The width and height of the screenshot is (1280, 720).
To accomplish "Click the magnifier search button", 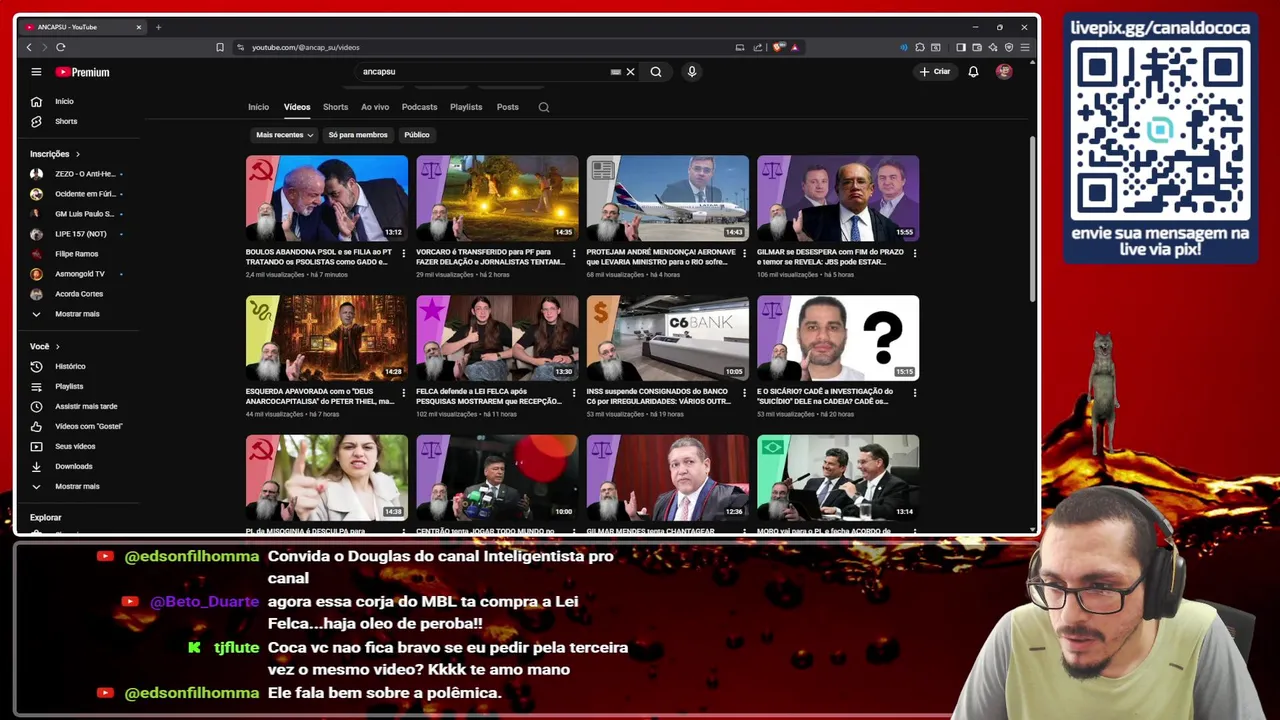I will (x=656, y=72).
